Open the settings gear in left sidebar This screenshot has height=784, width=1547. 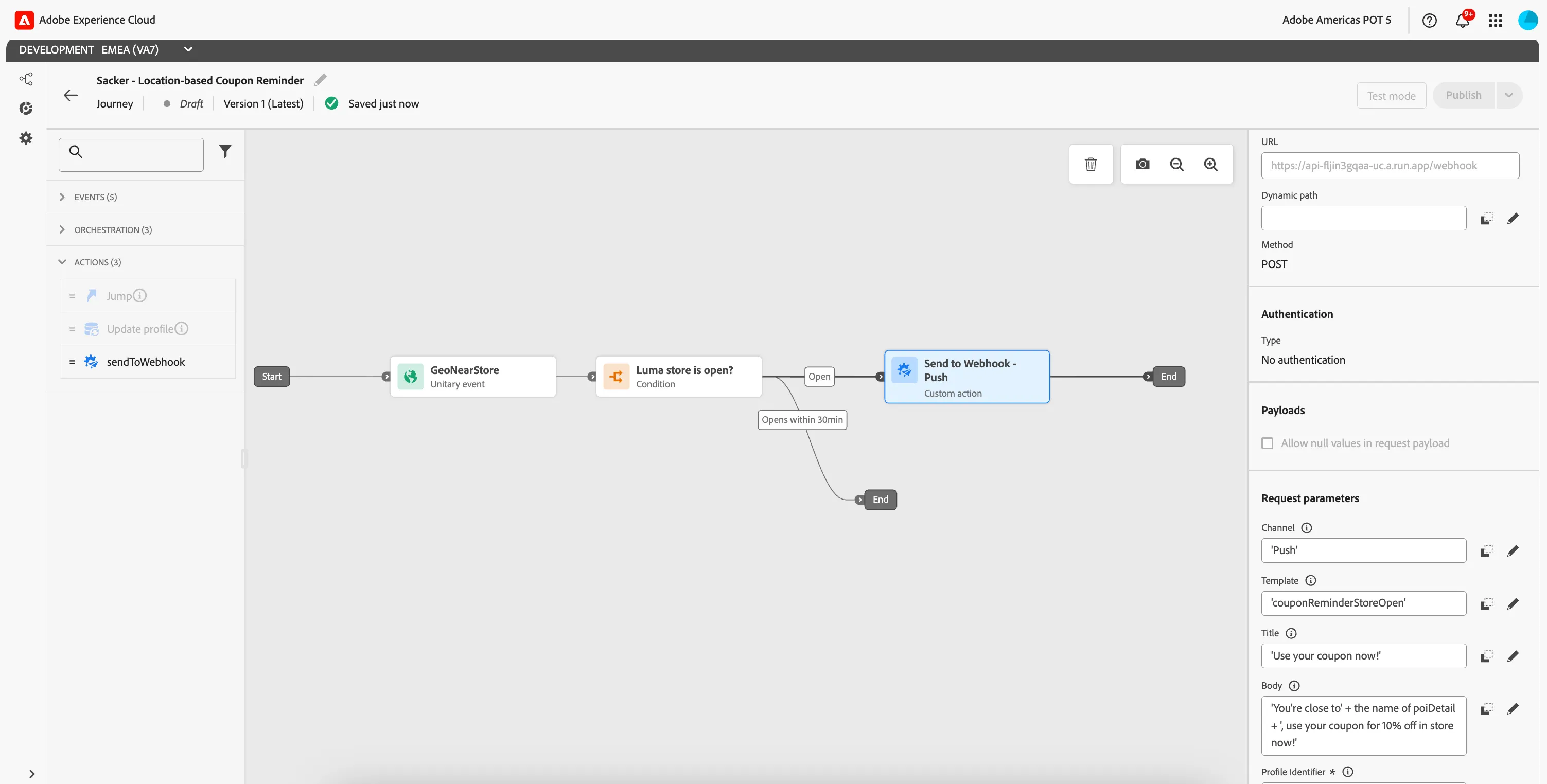coord(26,138)
